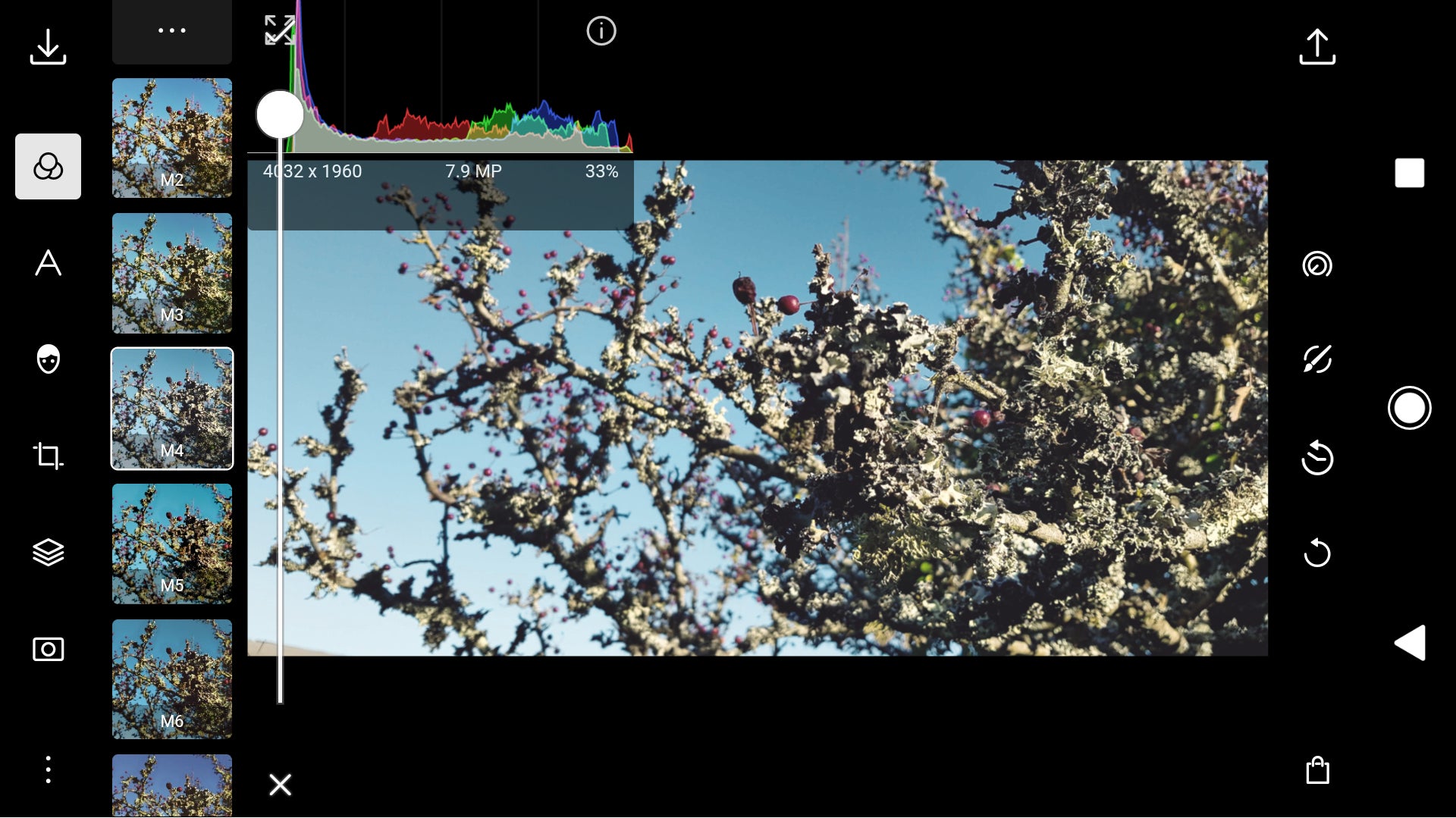This screenshot has height=818, width=1456.
Task: Select the crop tool
Action: 48,456
